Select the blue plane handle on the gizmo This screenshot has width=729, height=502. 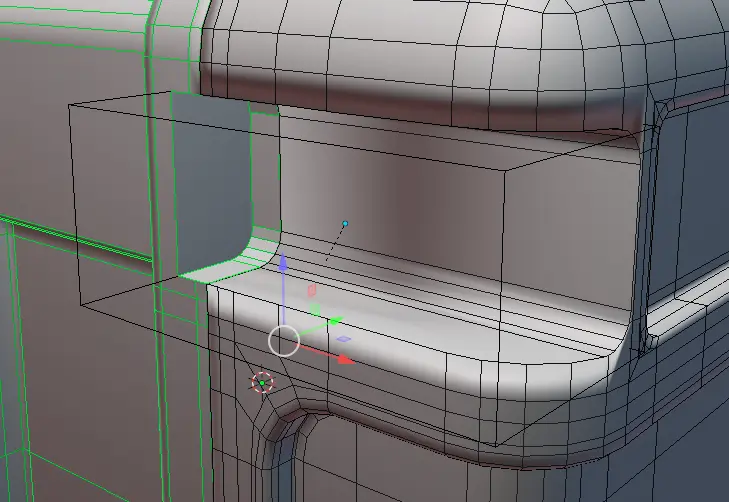click(x=343, y=340)
